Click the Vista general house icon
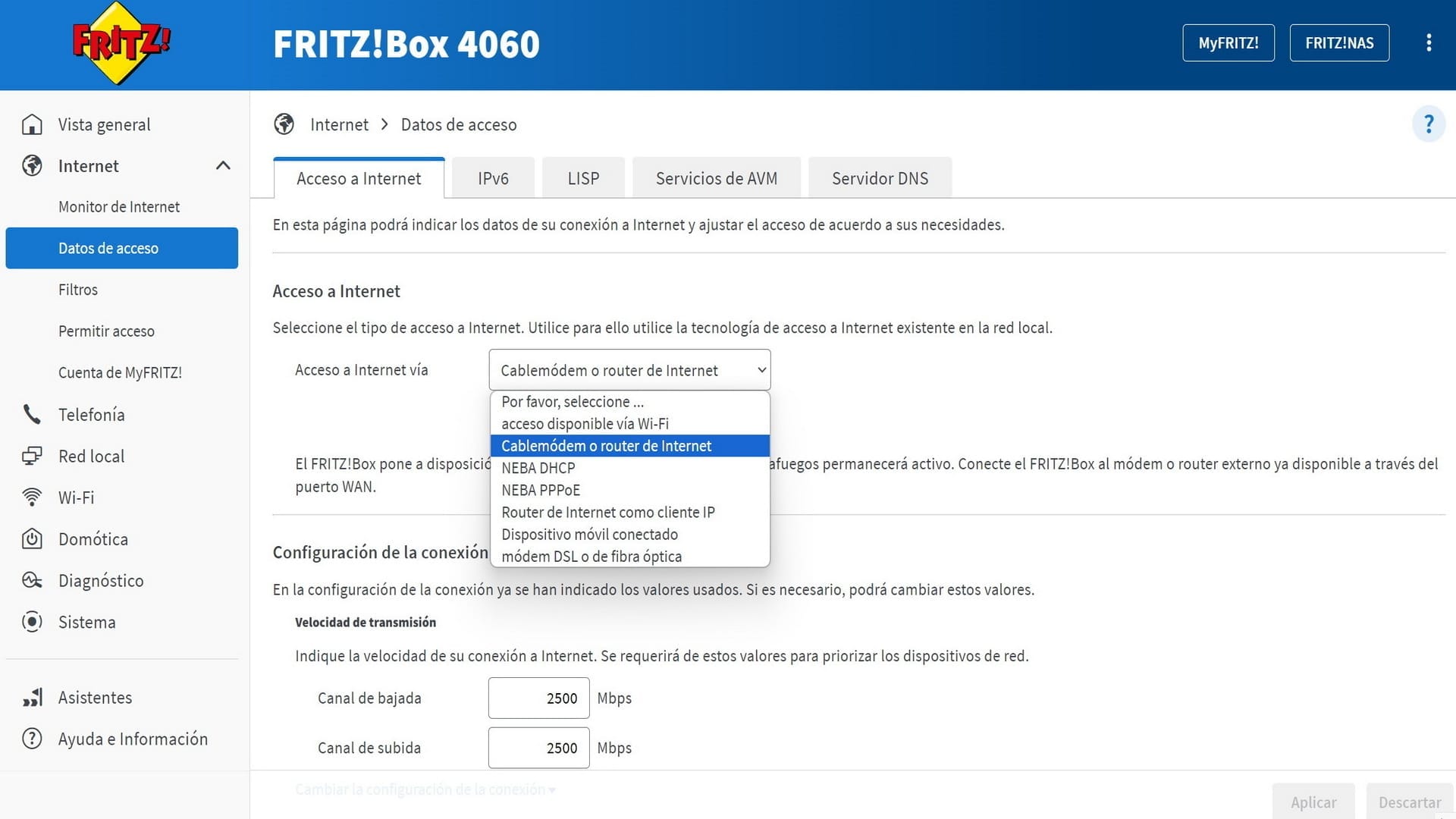This screenshot has width=1456, height=819. click(x=32, y=124)
